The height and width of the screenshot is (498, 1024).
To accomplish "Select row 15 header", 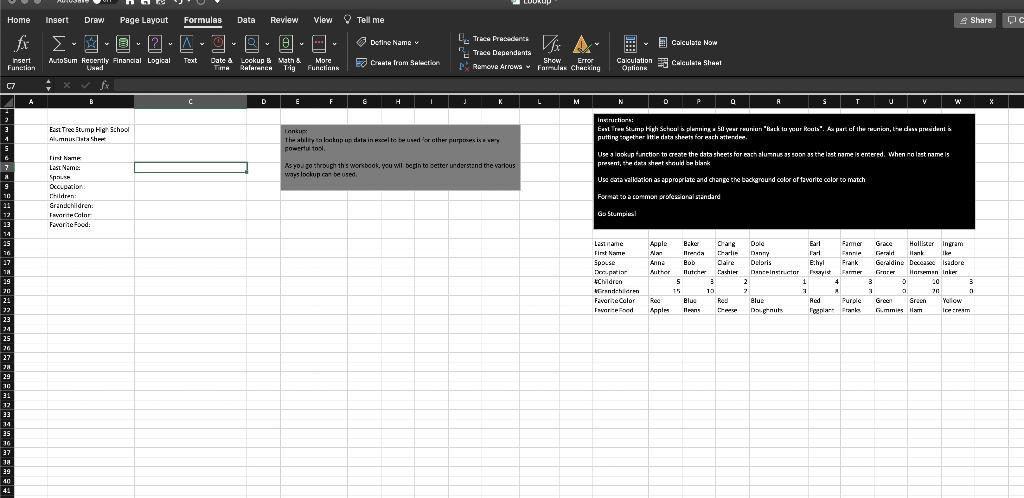I will (x=7, y=243).
